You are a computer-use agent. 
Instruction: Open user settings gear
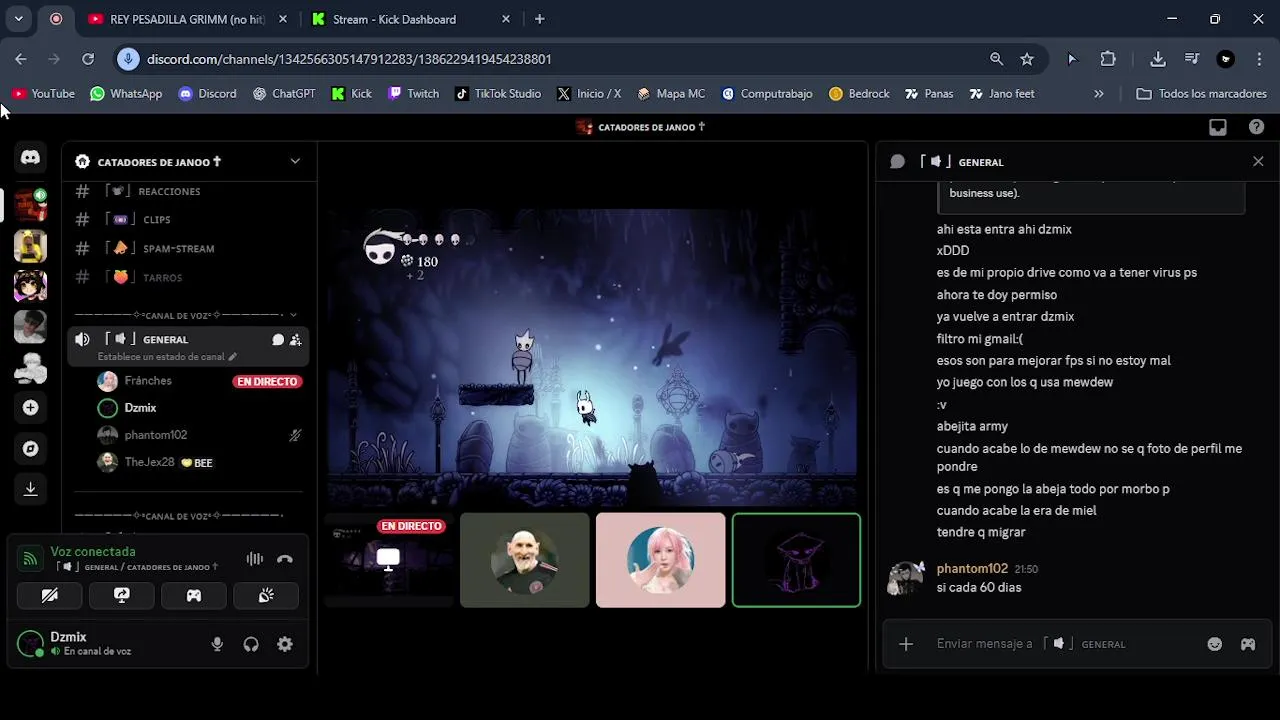(x=285, y=644)
